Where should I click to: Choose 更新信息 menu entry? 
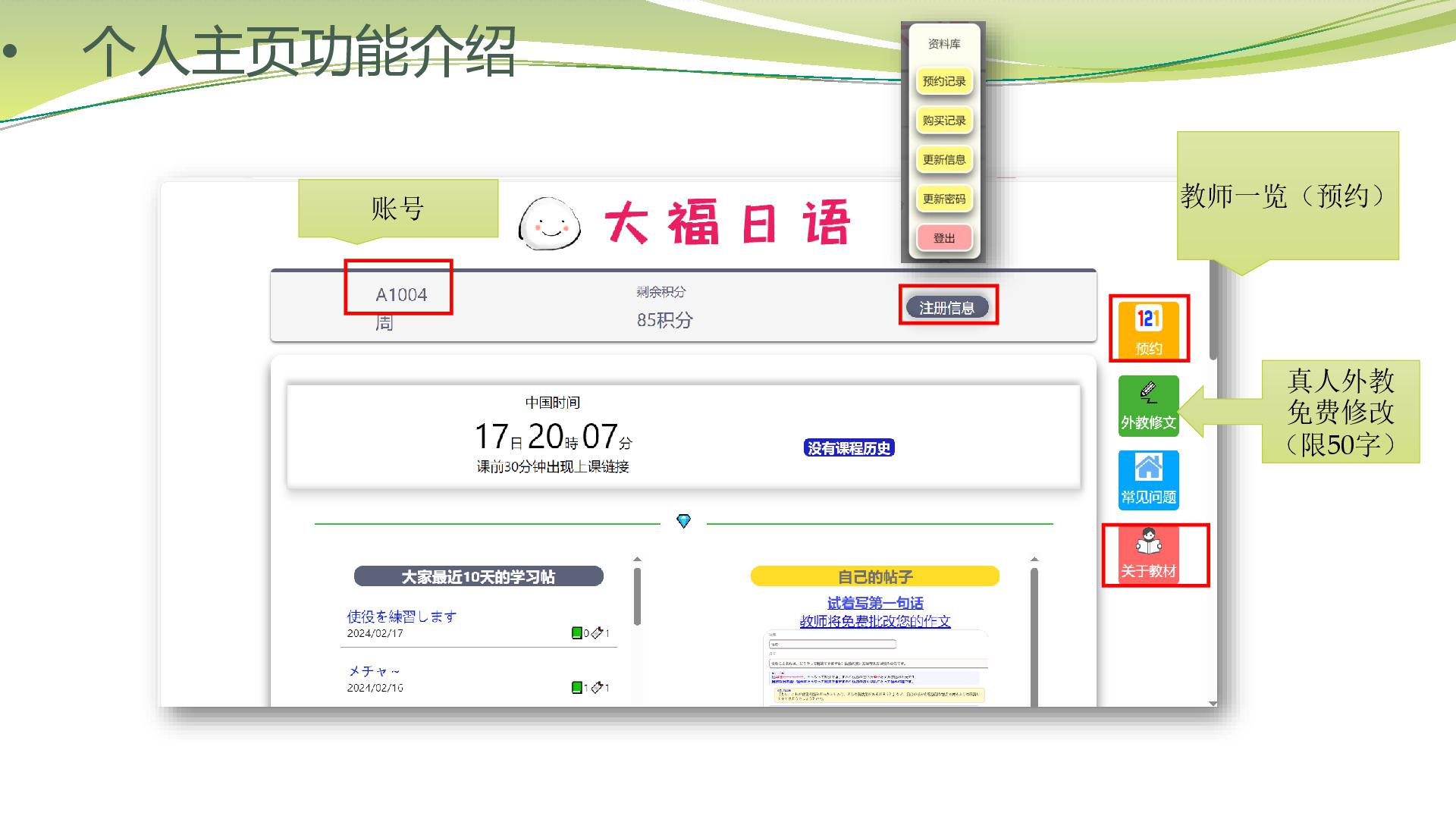tap(944, 160)
